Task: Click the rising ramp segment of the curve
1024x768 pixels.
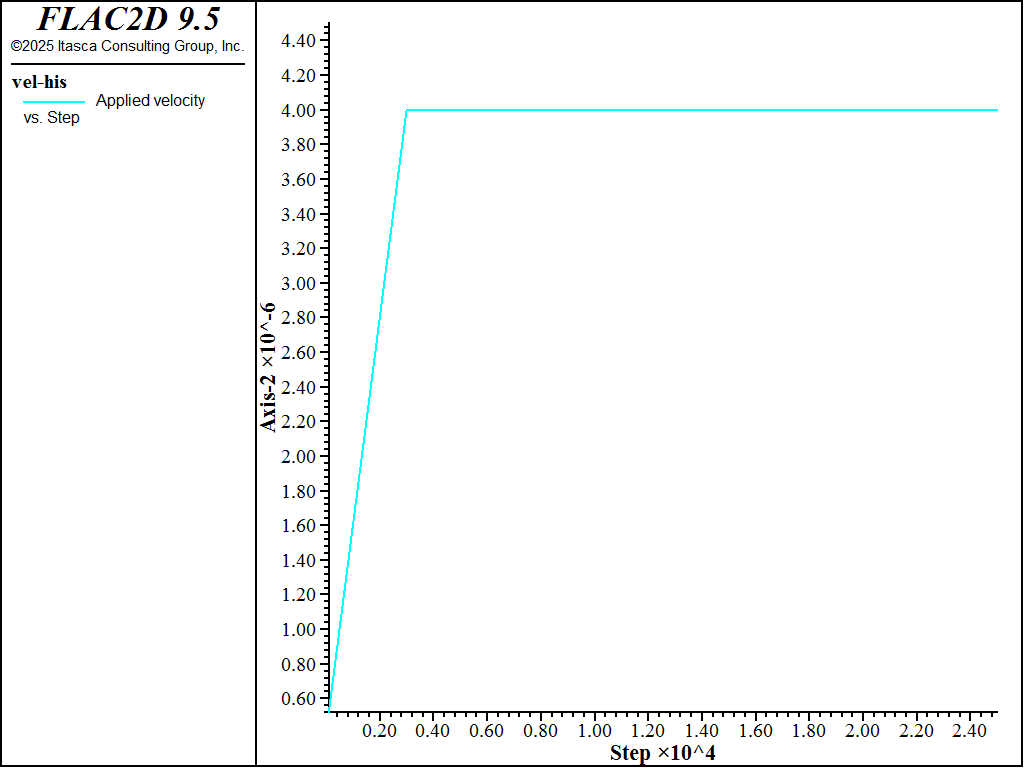Action: point(368,410)
